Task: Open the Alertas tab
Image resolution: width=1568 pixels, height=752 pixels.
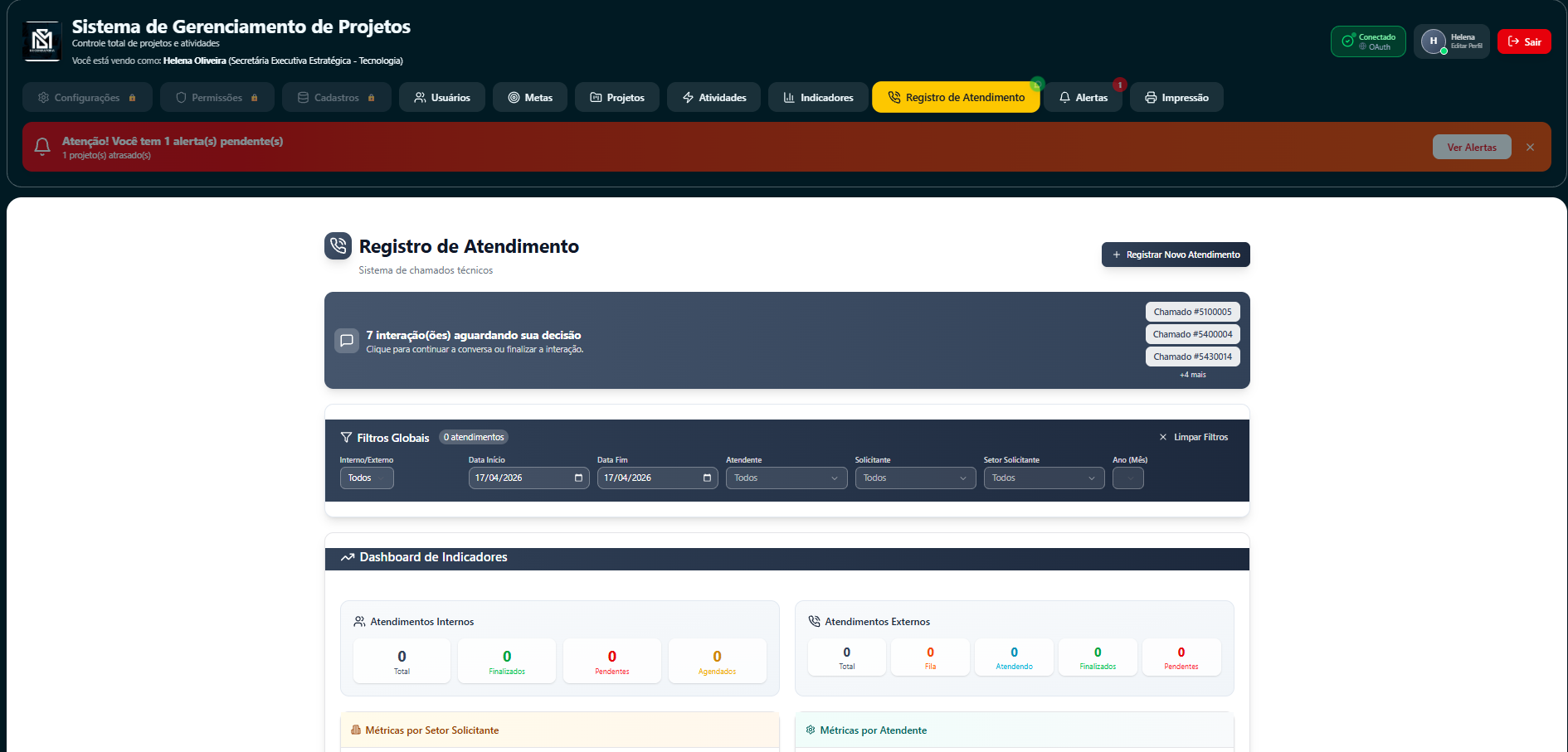Action: [x=1083, y=97]
